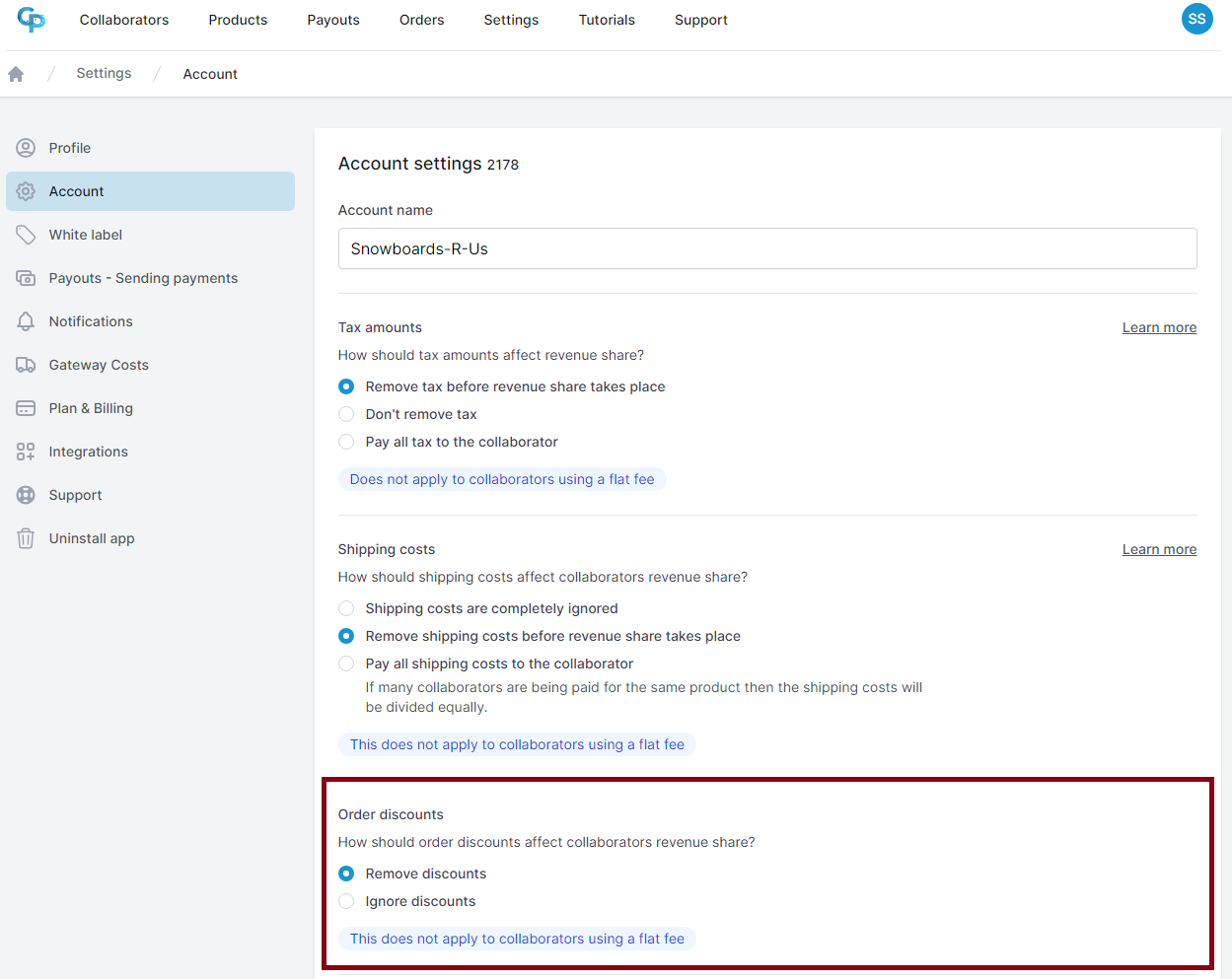Image resolution: width=1232 pixels, height=979 pixels.
Task: Click the Account name input field
Action: point(767,248)
